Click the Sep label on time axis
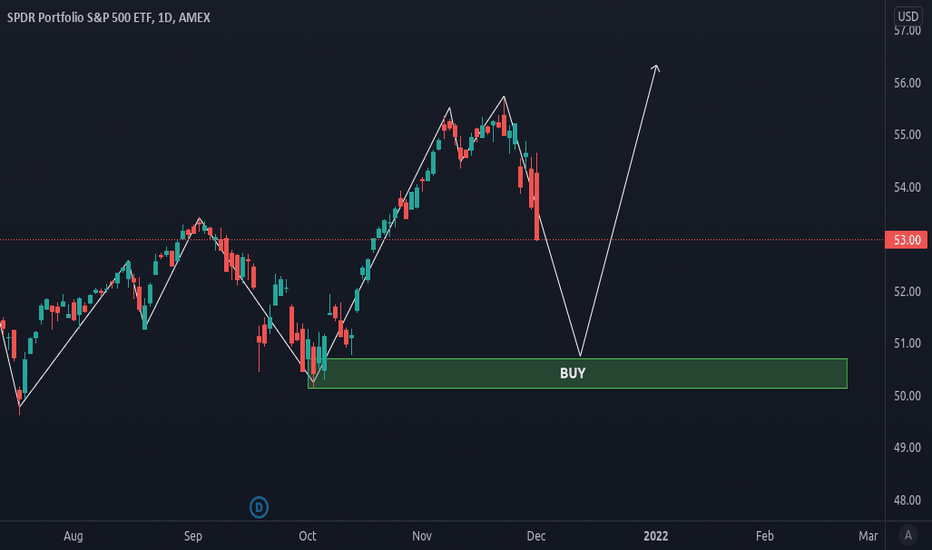Image resolution: width=932 pixels, height=550 pixels. [193, 536]
